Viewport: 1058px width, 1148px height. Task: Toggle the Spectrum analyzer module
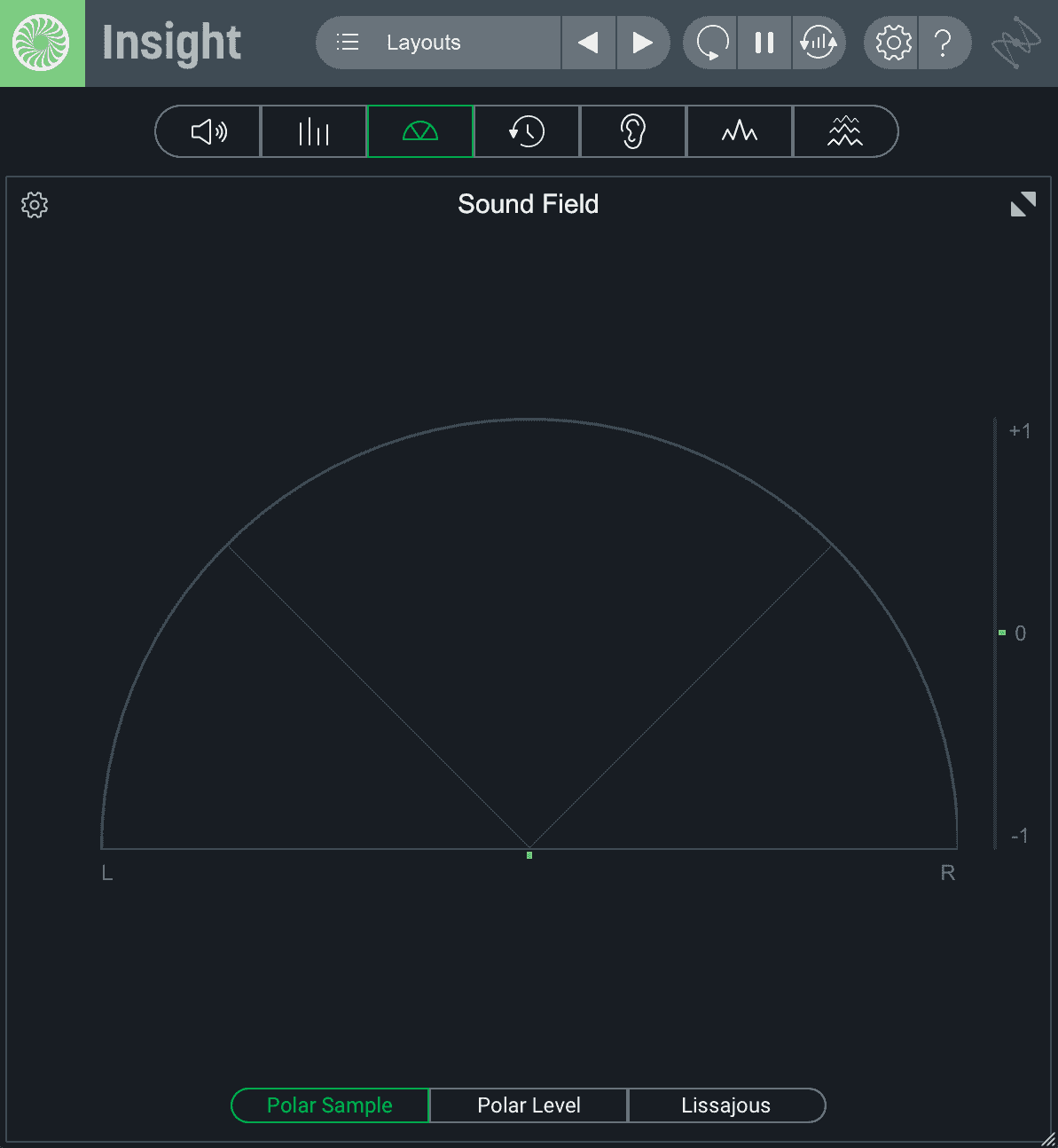tap(740, 131)
